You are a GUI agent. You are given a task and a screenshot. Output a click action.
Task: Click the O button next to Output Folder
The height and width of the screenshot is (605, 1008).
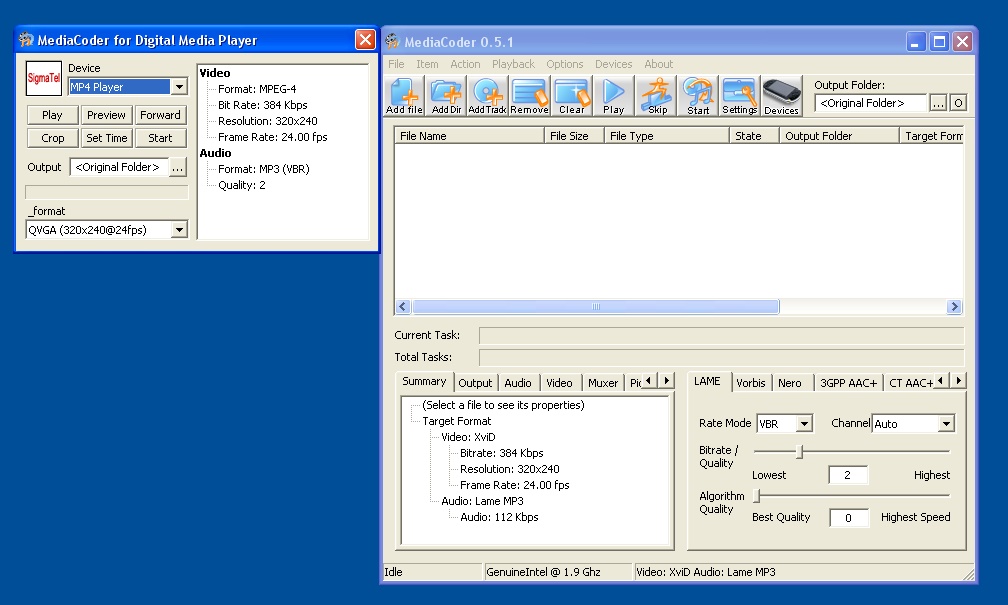(x=958, y=103)
